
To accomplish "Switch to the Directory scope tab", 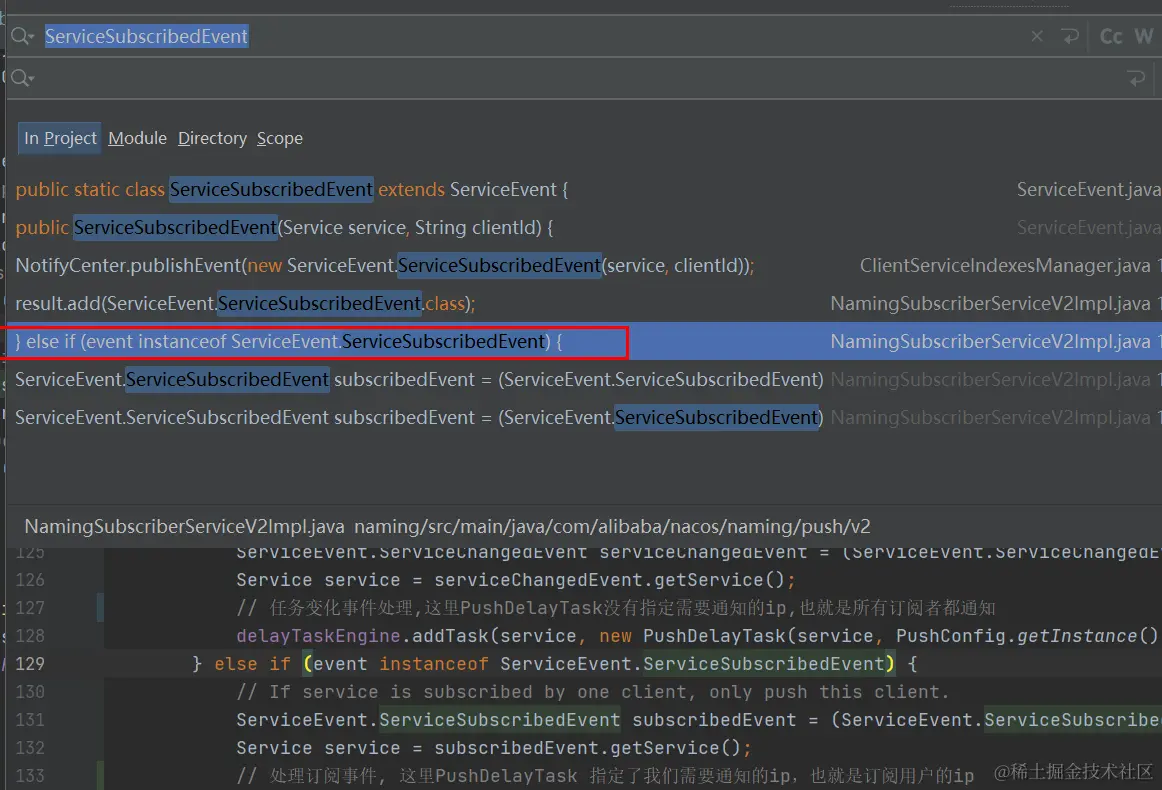I will [212, 139].
